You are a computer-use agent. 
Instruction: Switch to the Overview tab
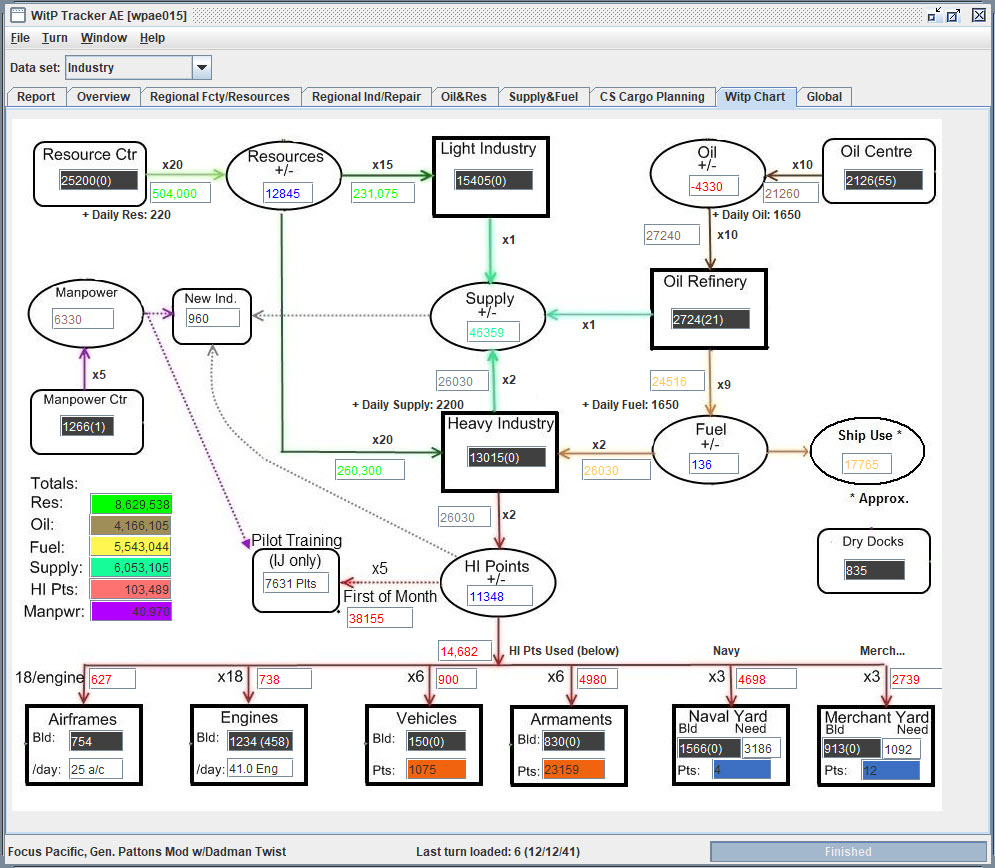[x=103, y=97]
